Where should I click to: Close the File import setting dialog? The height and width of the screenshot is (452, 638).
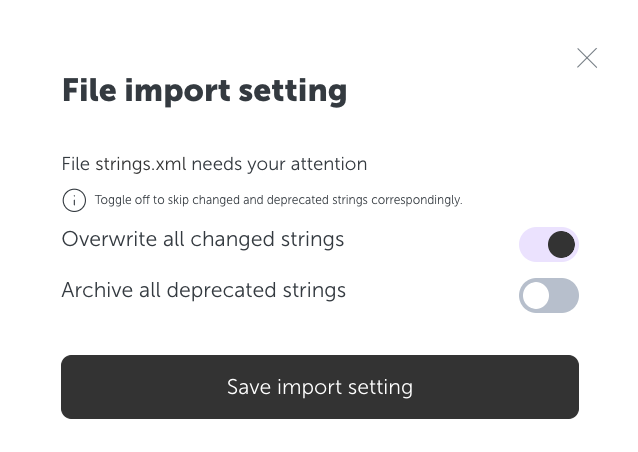point(587,58)
